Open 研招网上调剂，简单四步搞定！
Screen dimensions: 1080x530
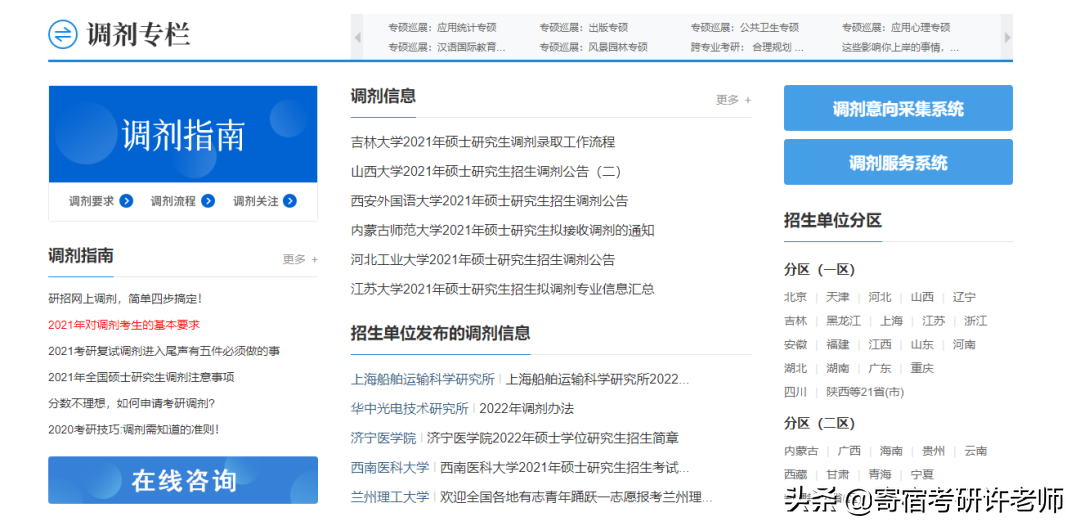click(125, 298)
